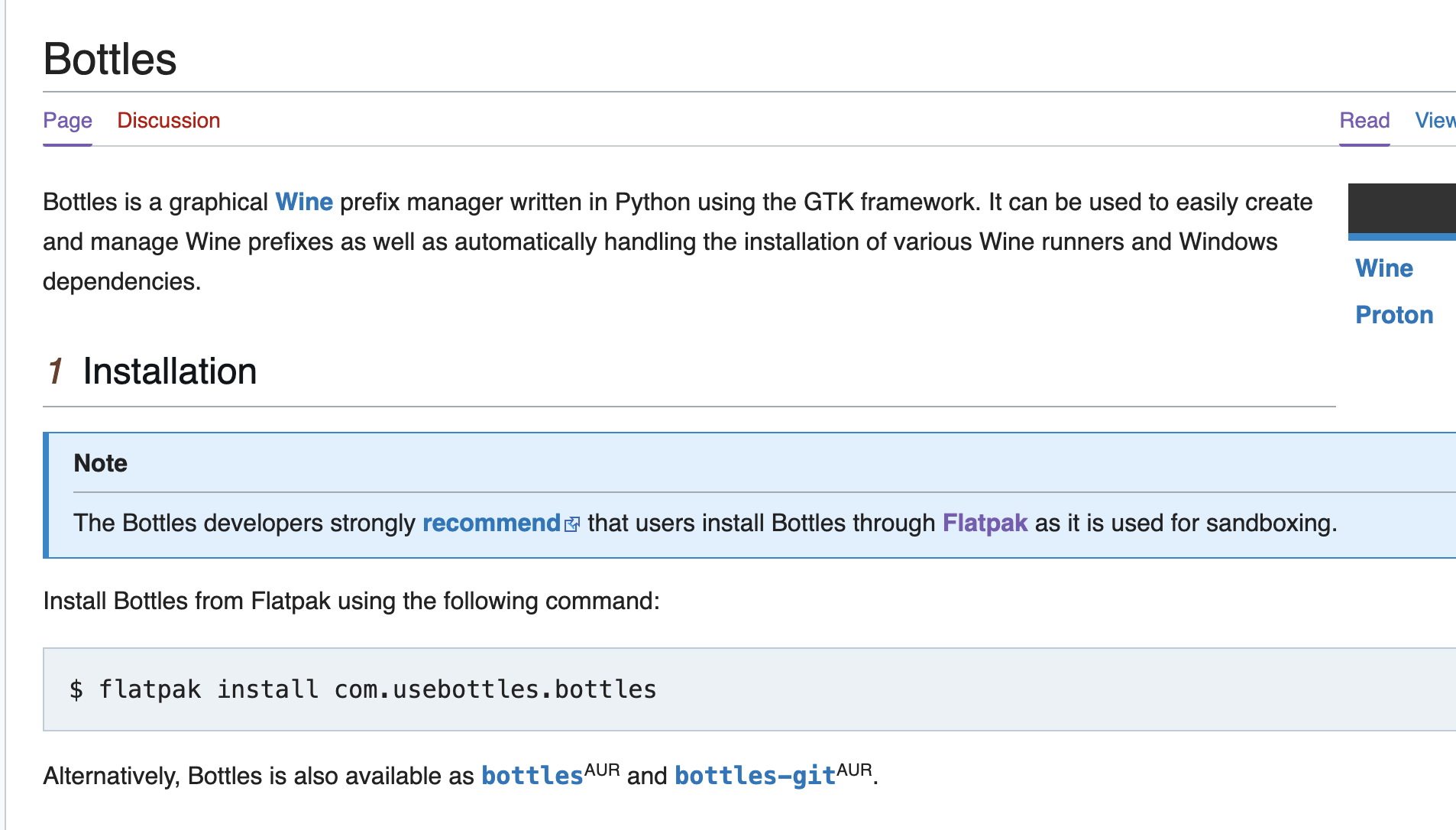Click the bold Note heading
Screen dimensions: 1456x830
tap(100, 463)
